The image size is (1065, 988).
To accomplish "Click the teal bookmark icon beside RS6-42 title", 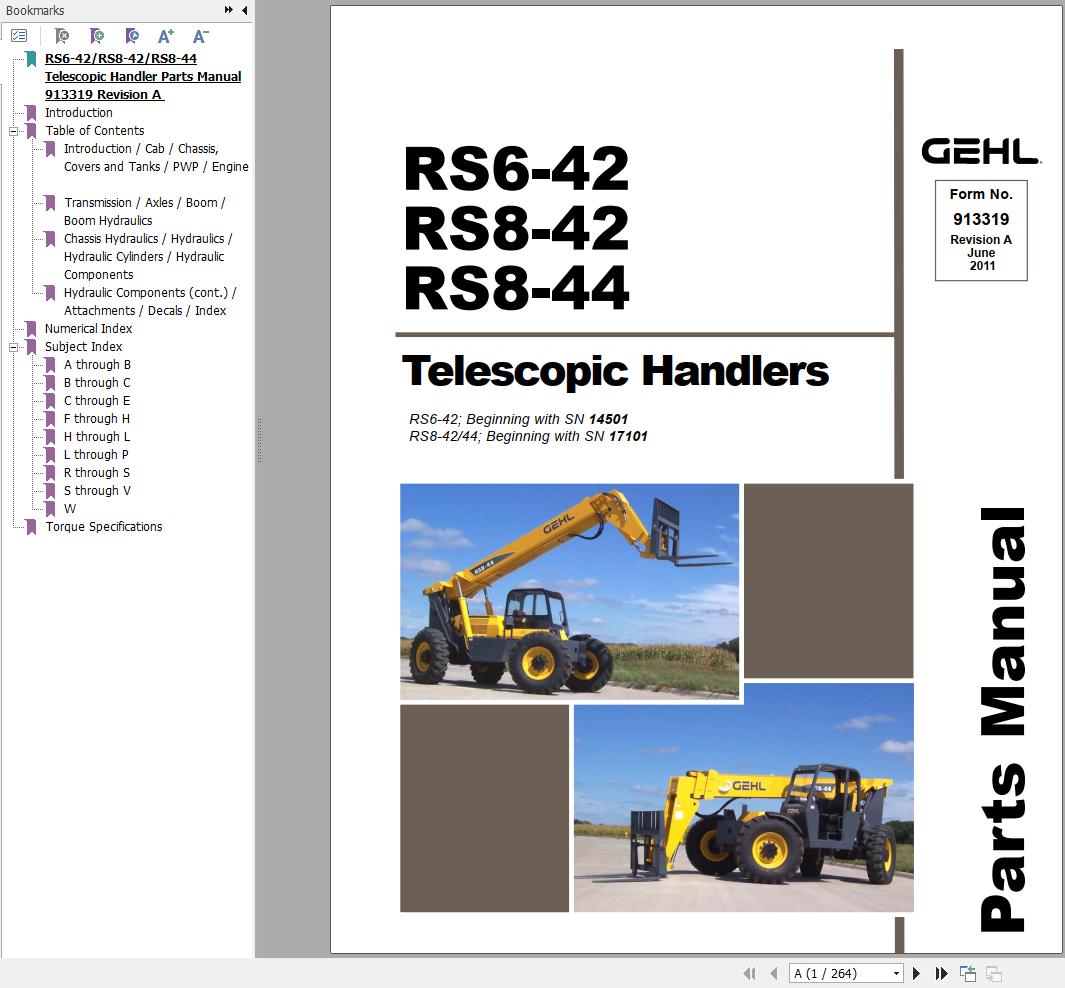I will [x=31, y=59].
